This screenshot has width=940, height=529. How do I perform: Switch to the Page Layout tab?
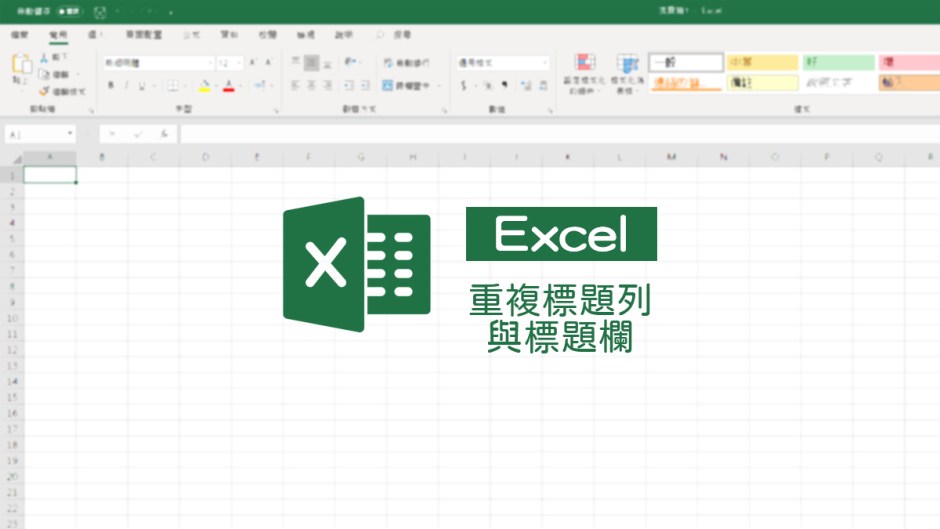[144, 34]
